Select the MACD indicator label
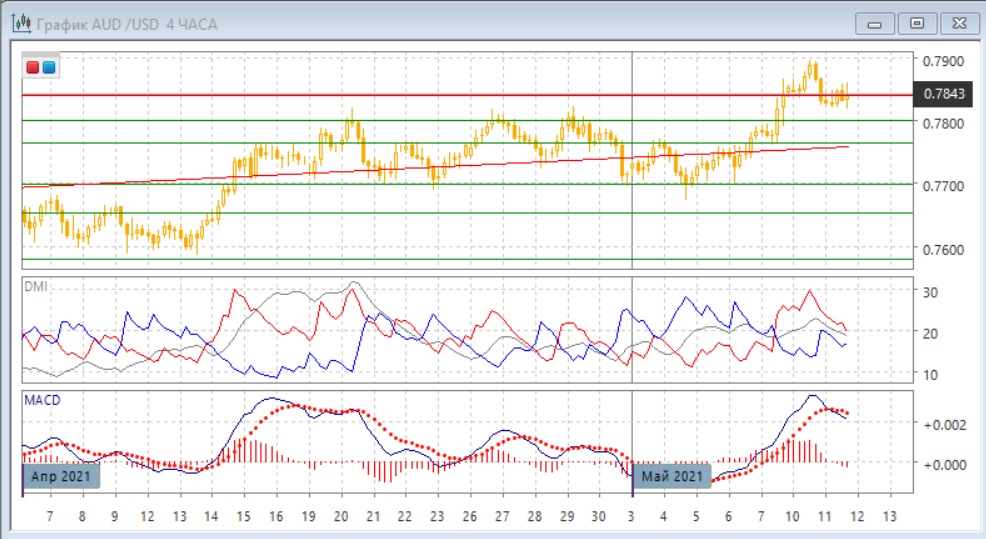Screen dimensions: 986x539 pos(41,400)
